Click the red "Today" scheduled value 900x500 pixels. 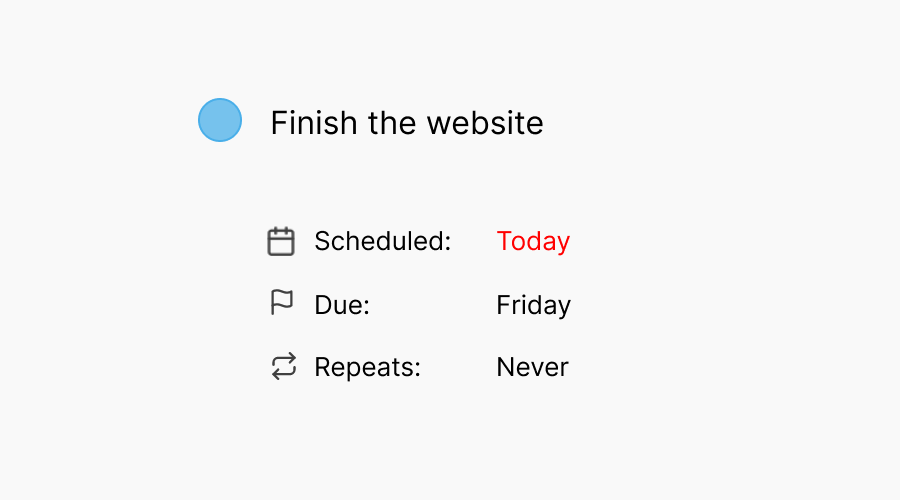(x=533, y=241)
